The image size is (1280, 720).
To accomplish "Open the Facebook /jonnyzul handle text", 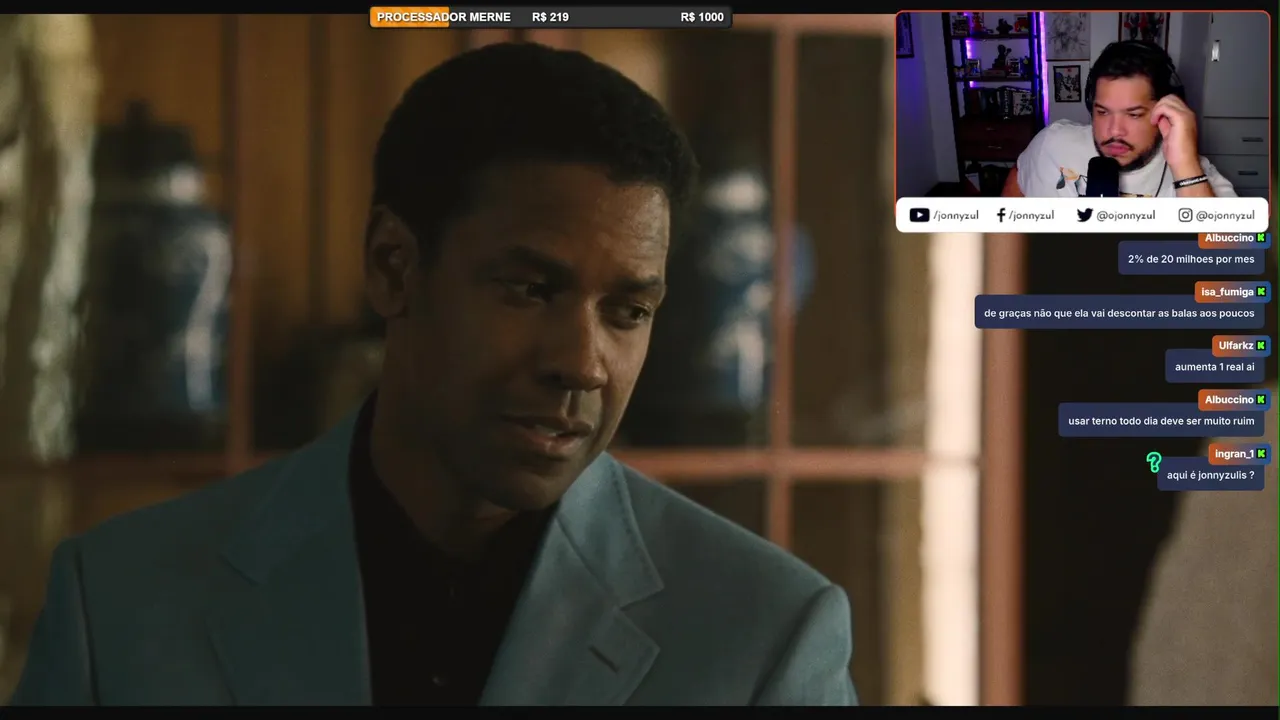I will [1030, 215].
